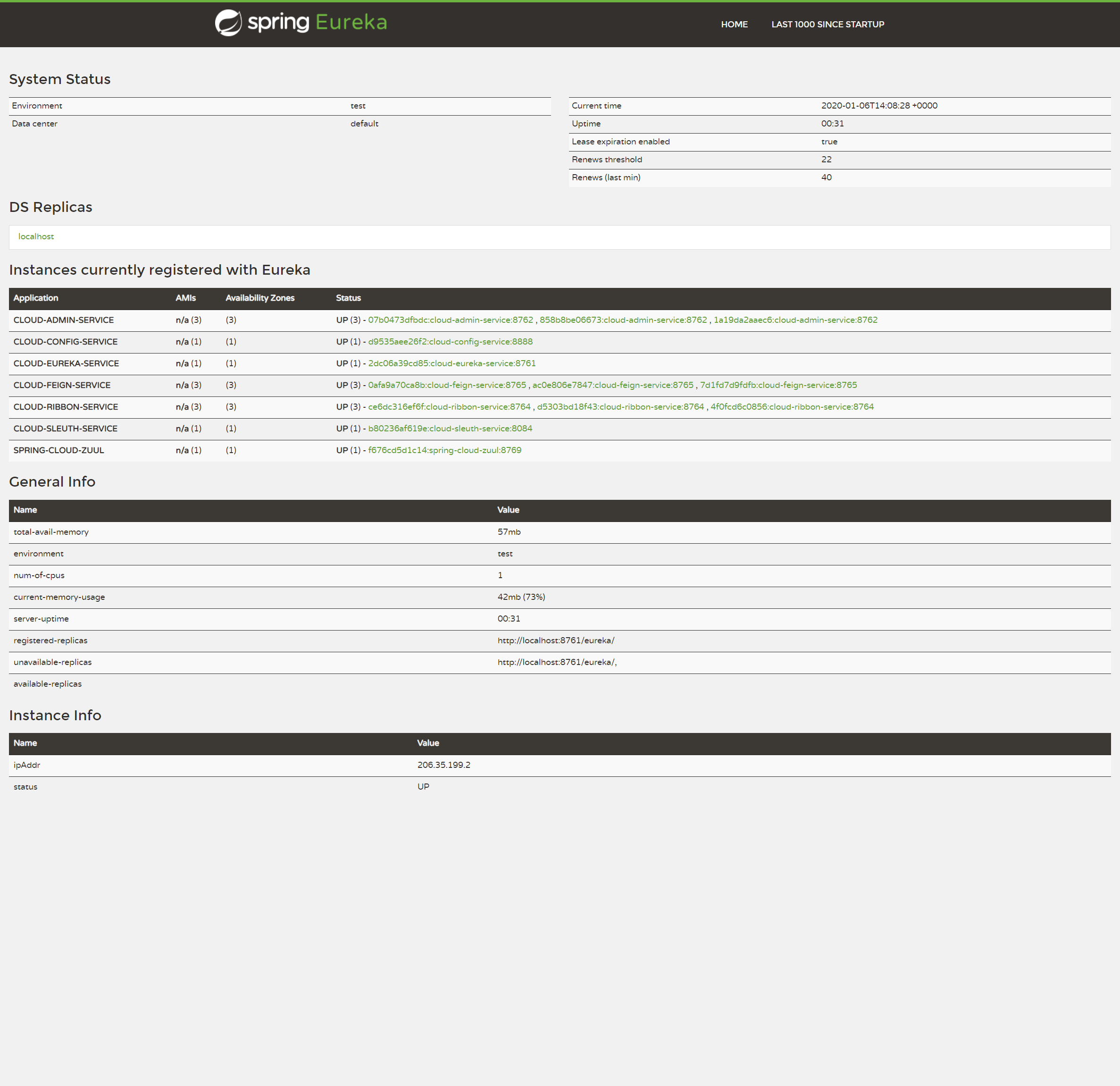1120x1086 pixels.
Task: Open instance 858b8be06673:cloud-admin-service:8762
Action: [623, 320]
